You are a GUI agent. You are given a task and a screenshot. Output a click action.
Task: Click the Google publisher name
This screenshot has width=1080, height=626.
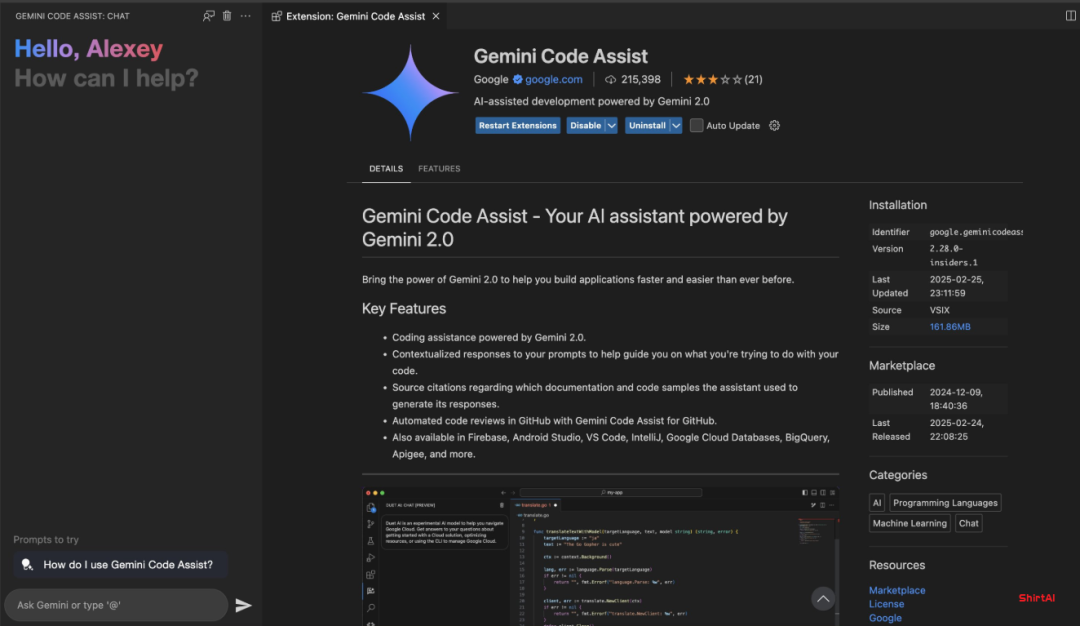(491, 79)
